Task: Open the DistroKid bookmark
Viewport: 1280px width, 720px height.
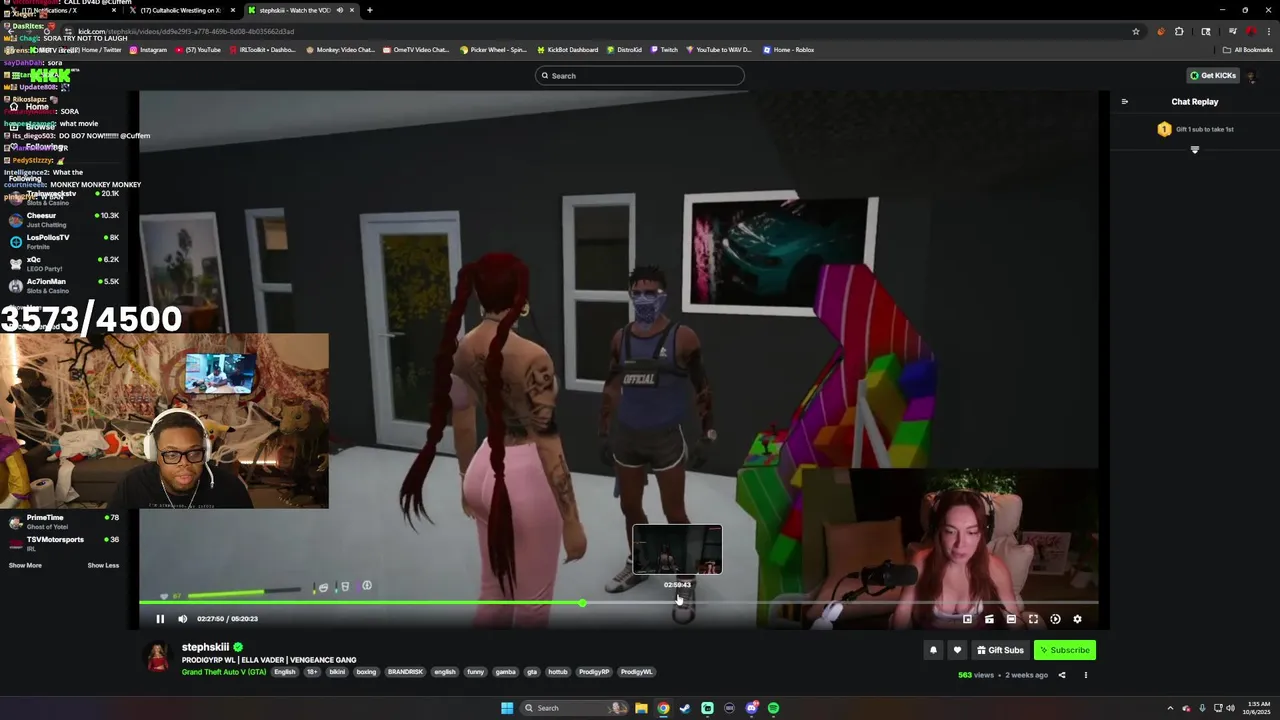Action: click(625, 50)
